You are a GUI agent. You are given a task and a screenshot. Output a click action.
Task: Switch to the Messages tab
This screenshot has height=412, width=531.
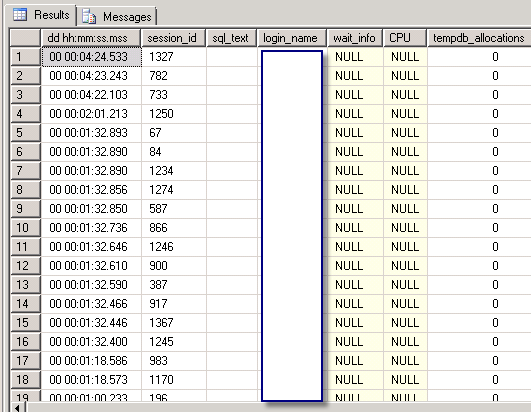(117, 17)
